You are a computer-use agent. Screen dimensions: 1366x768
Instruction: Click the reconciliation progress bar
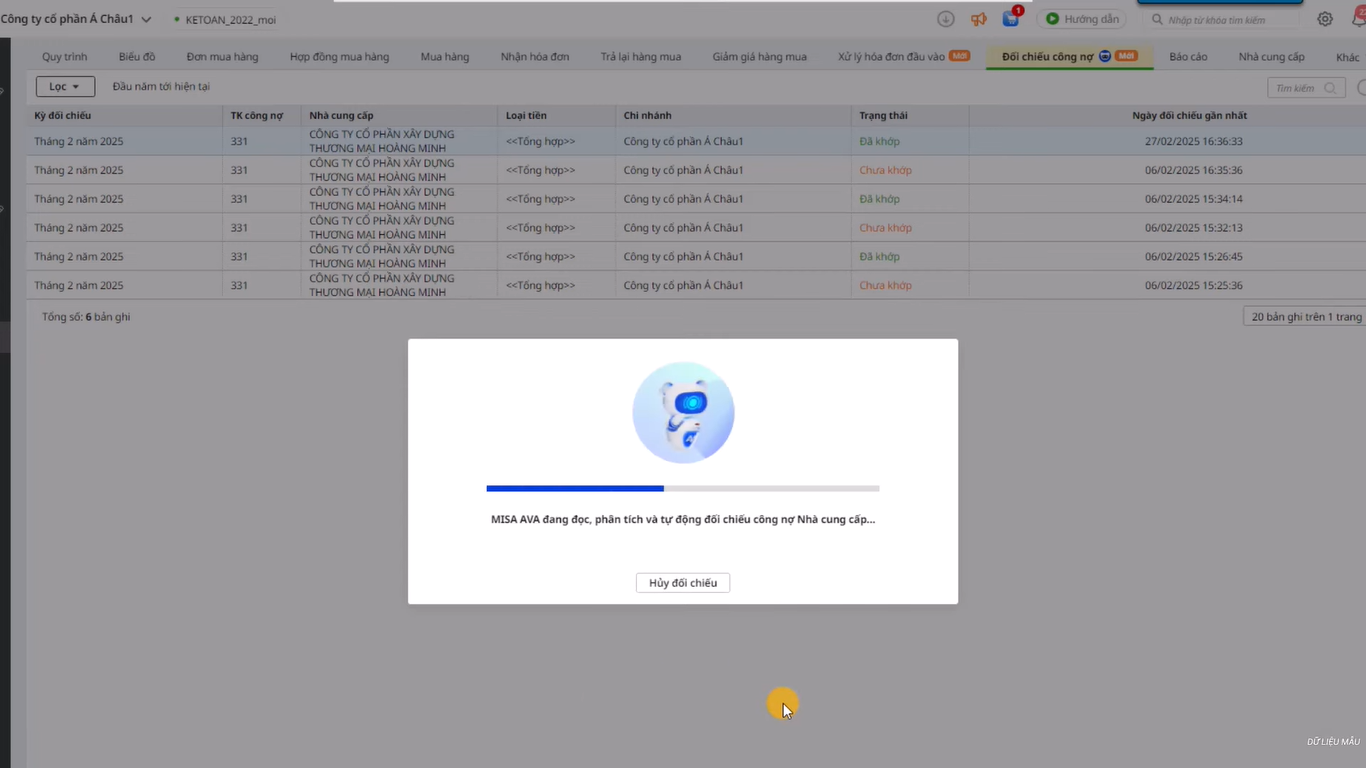(x=683, y=488)
